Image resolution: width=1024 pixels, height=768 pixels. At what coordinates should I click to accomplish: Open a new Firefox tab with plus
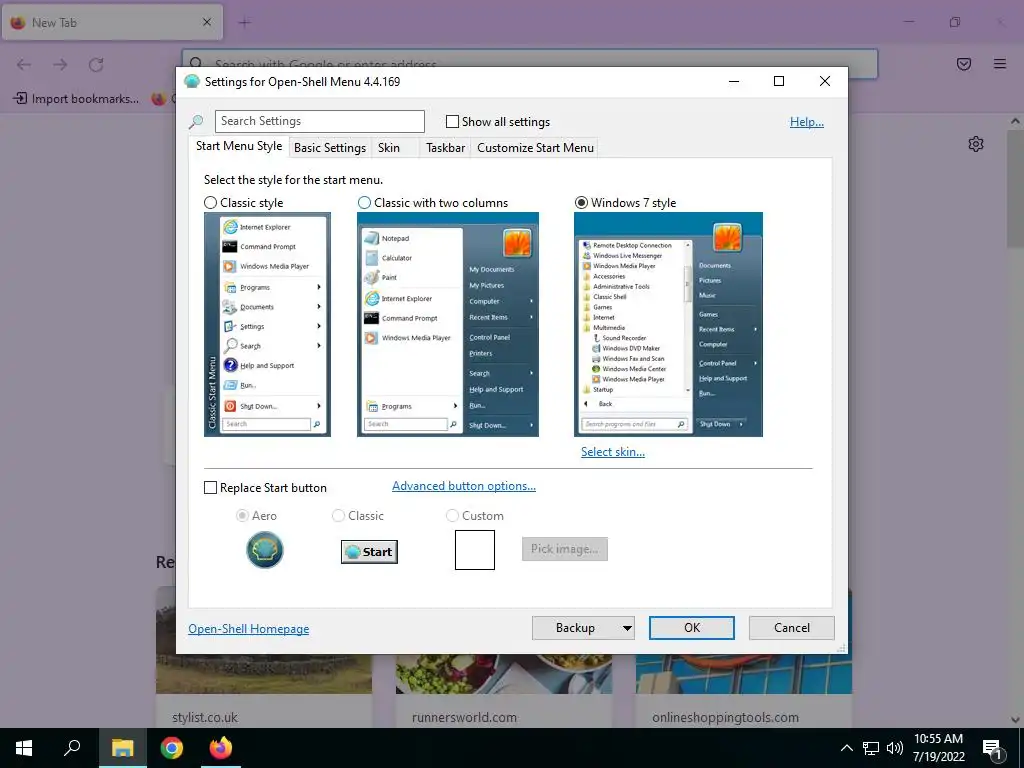245,23
